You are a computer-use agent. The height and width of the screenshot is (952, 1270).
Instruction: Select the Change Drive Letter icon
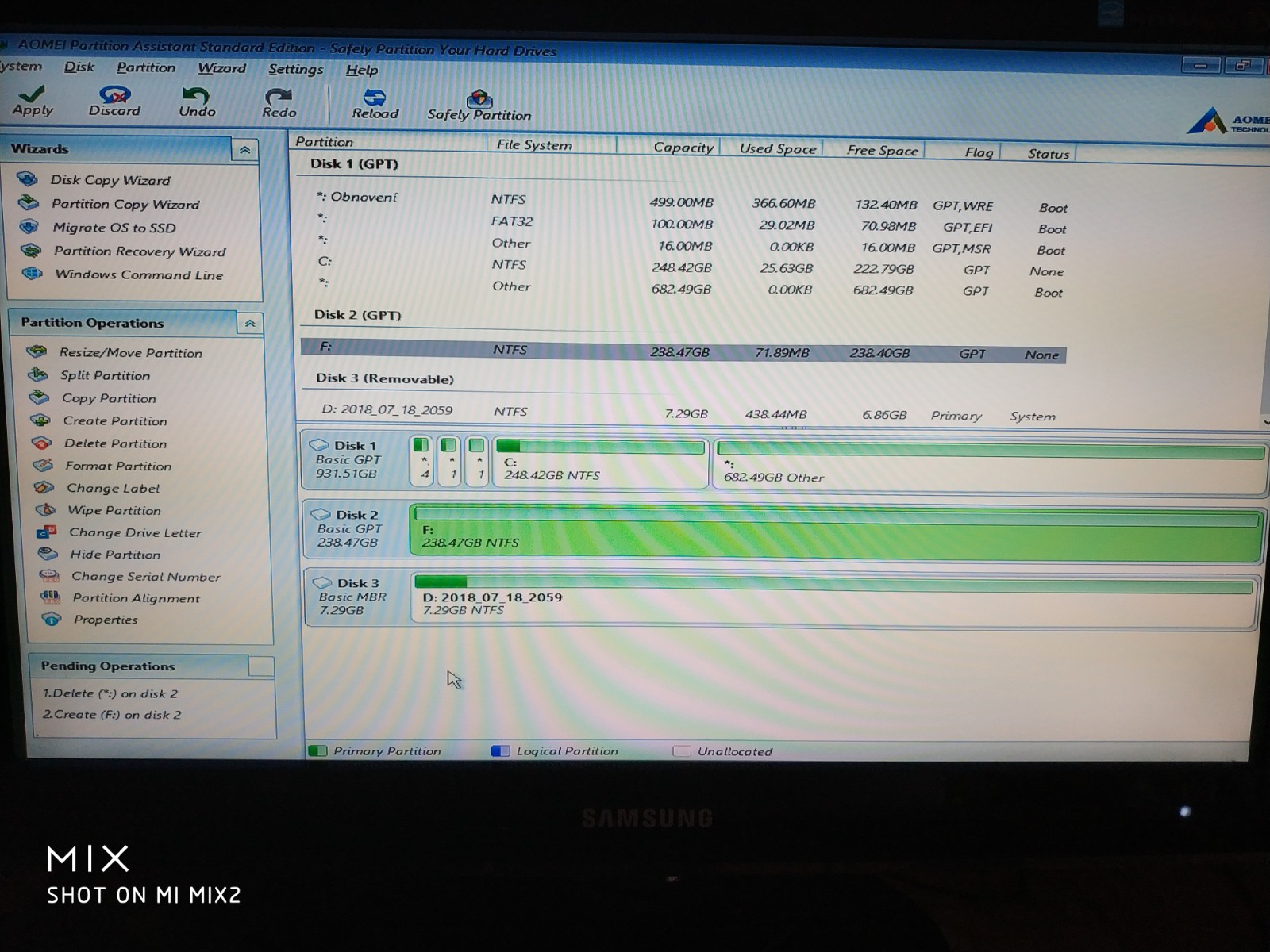click(47, 532)
